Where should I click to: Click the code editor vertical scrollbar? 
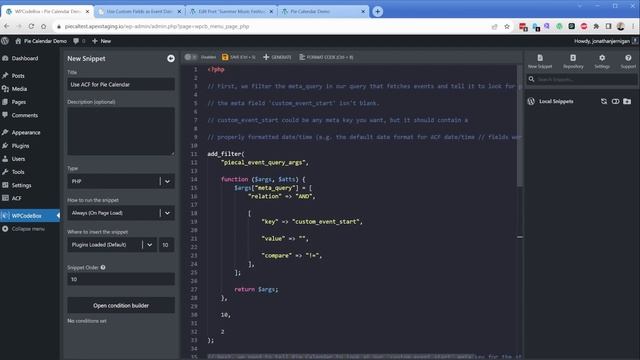click(x=520, y=126)
